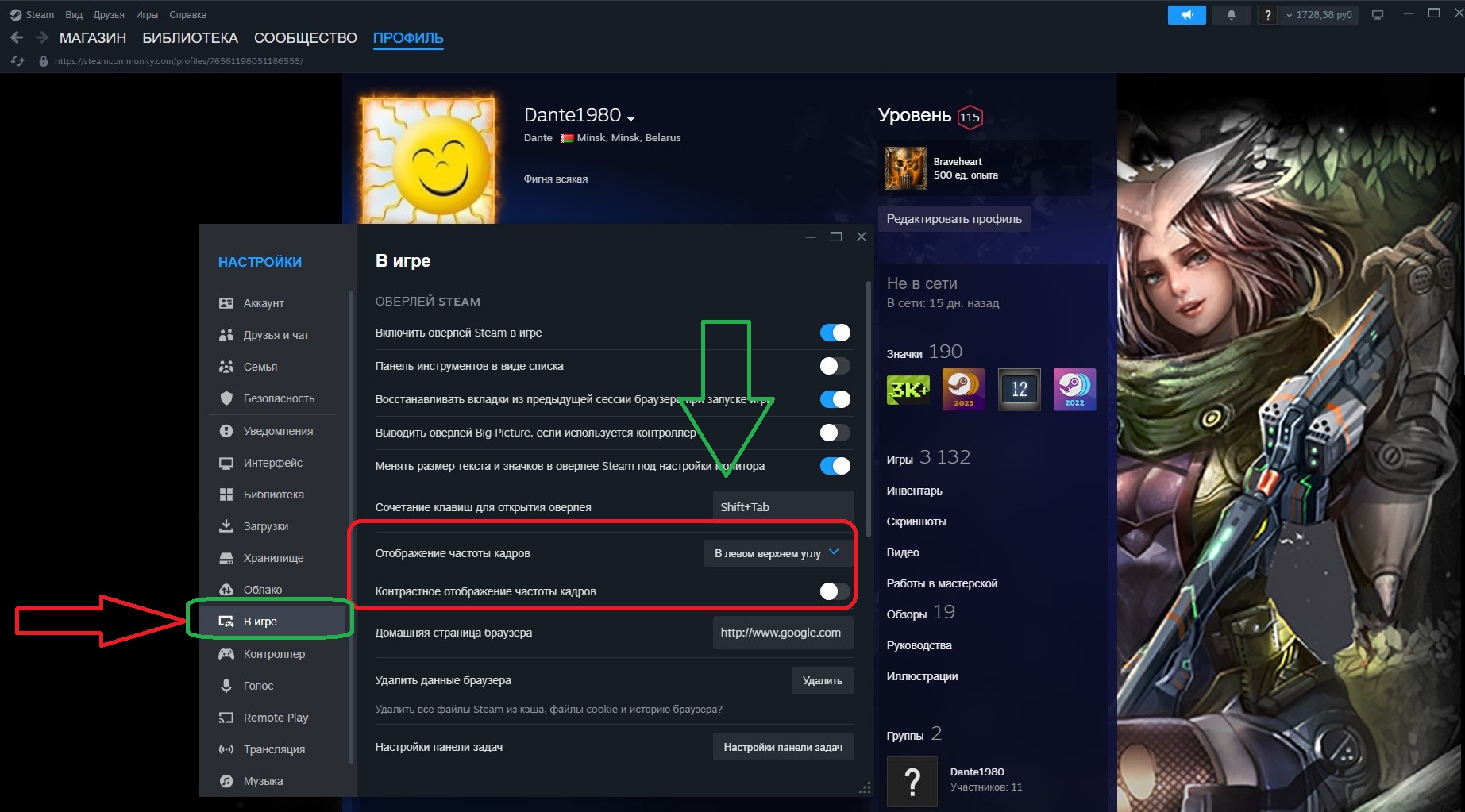This screenshot has width=1465, height=812.
Task: Click the overlay hotkey Shift+Tab field
Action: (782, 507)
